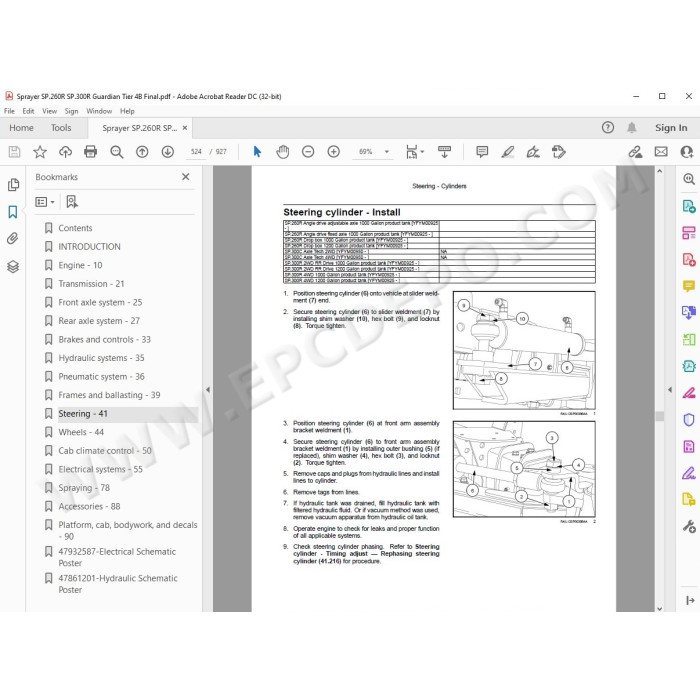The height and width of the screenshot is (700, 700).
Task: Open 47932587-Electrical Schematic Poster bookmark
Action: tap(117, 557)
